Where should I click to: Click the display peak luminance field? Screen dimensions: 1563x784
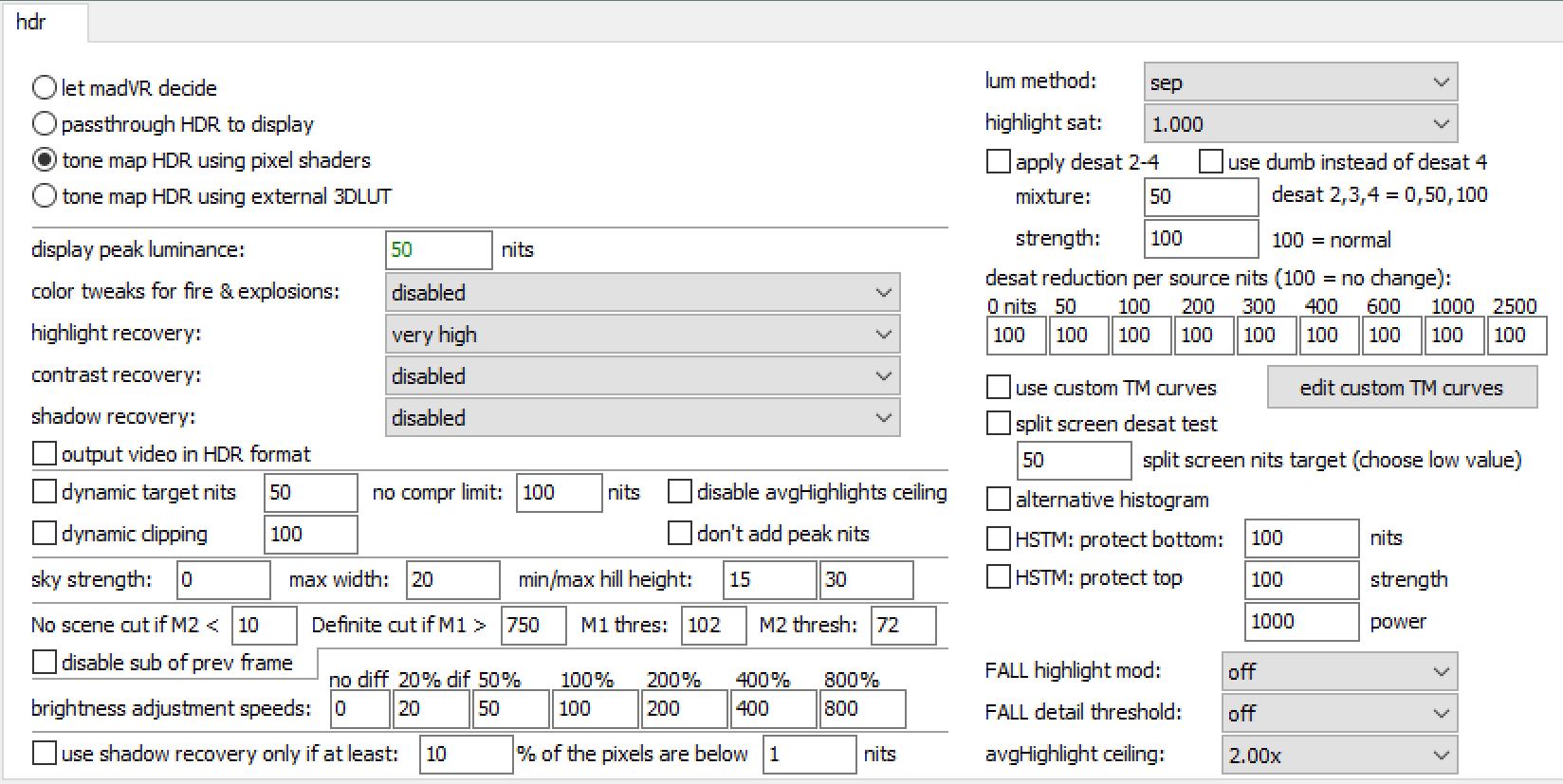[438, 250]
